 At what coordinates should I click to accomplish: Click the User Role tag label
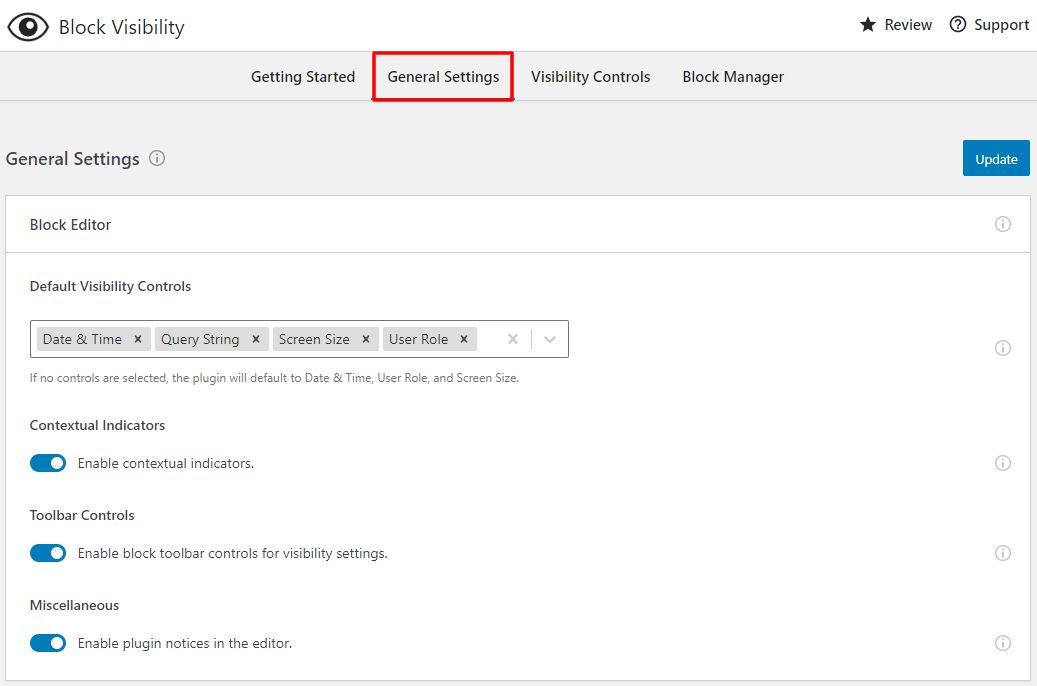pos(419,339)
